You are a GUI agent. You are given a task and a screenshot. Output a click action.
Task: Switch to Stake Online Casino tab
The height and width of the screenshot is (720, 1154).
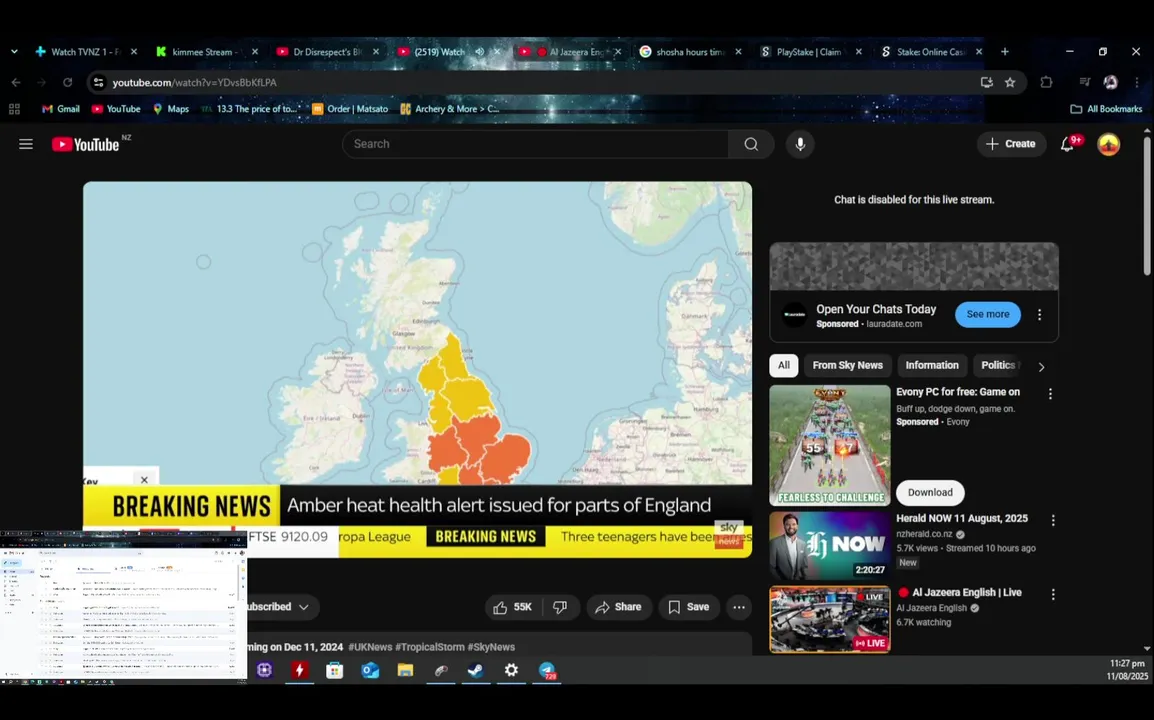click(932, 52)
